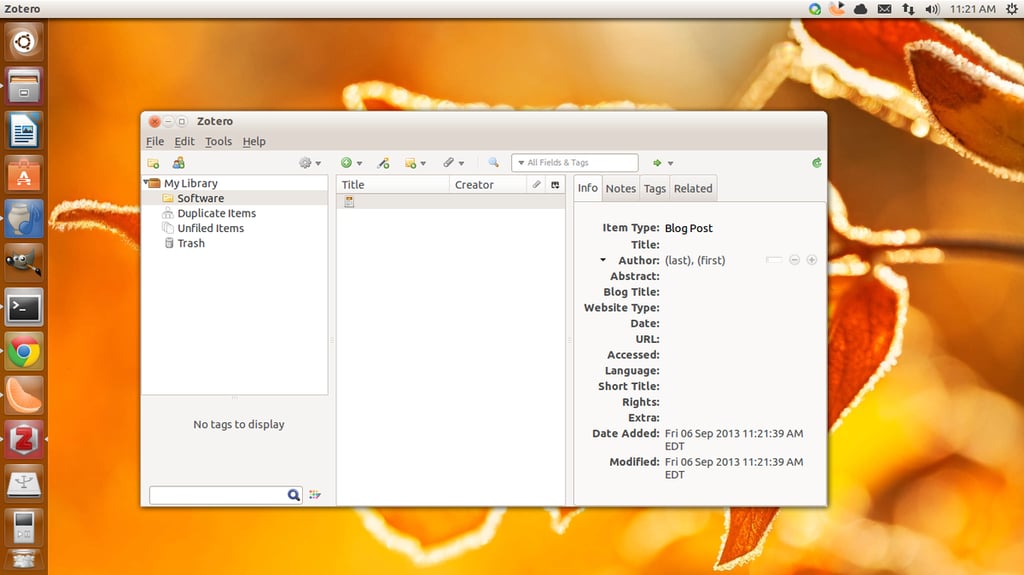Image resolution: width=1024 pixels, height=575 pixels.
Task: Open the Author creator type arrow
Action: point(603,260)
